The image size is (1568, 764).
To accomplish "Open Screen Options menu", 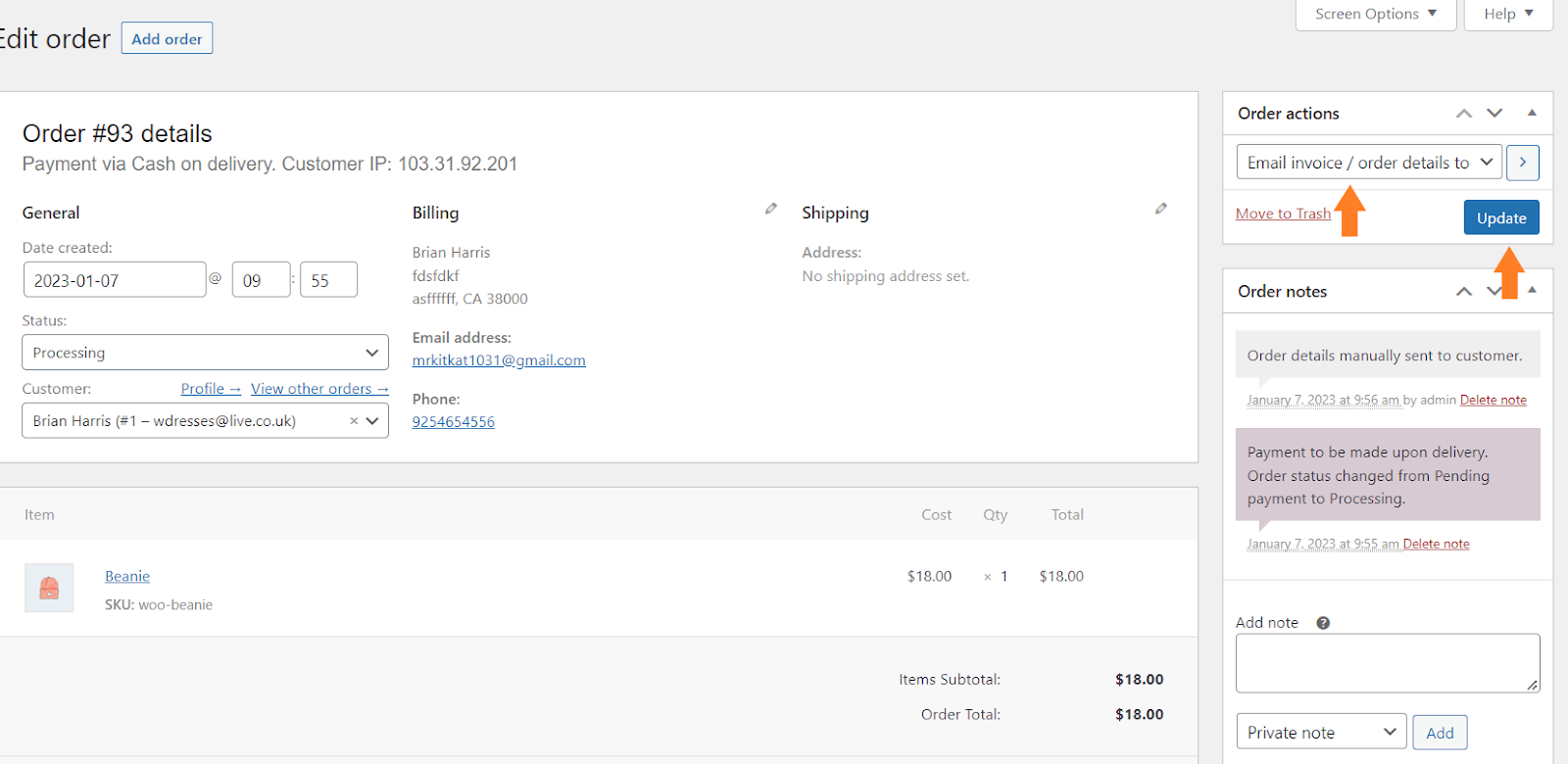I will (x=1375, y=14).
